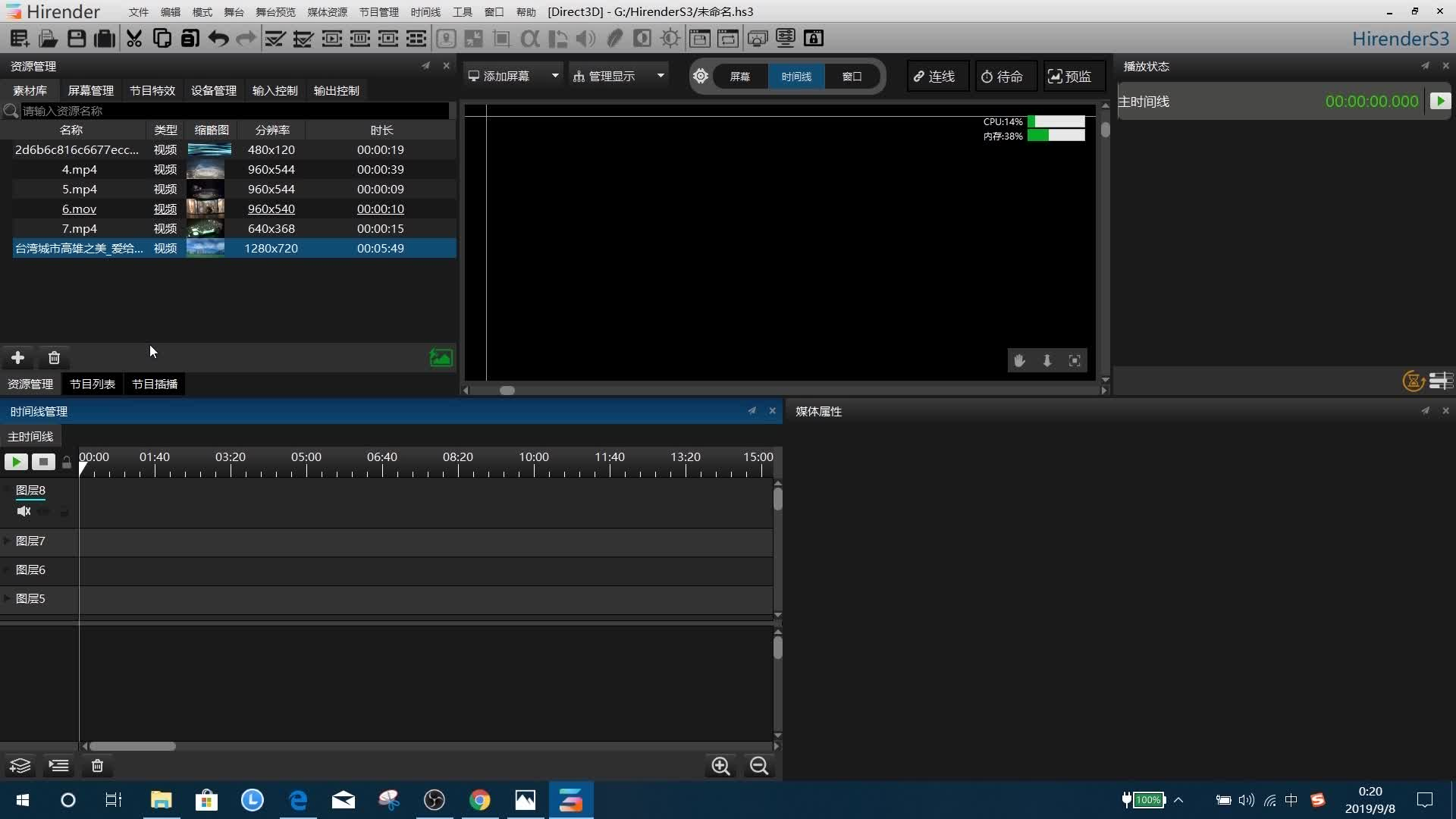Zoom out the timeline with magnifier minus
This screenshot has width=1456, height=819.
tap(758, 766)
